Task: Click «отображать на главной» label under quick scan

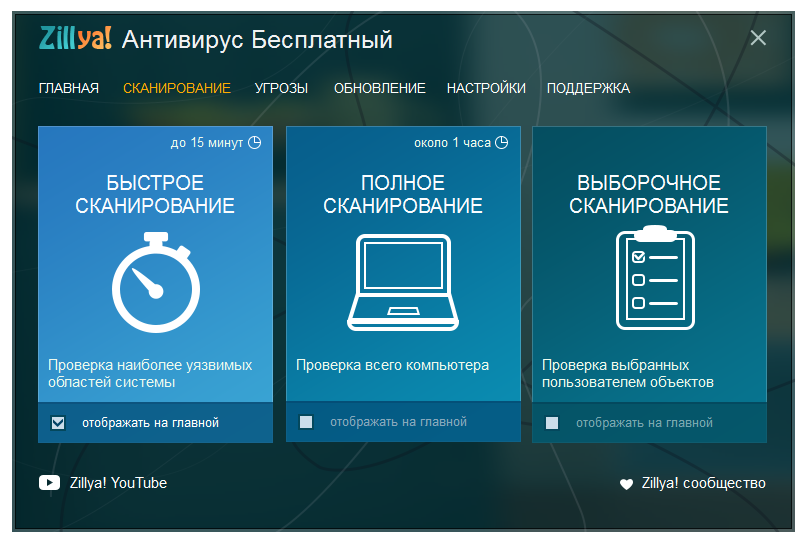Action: coord(150,423)
